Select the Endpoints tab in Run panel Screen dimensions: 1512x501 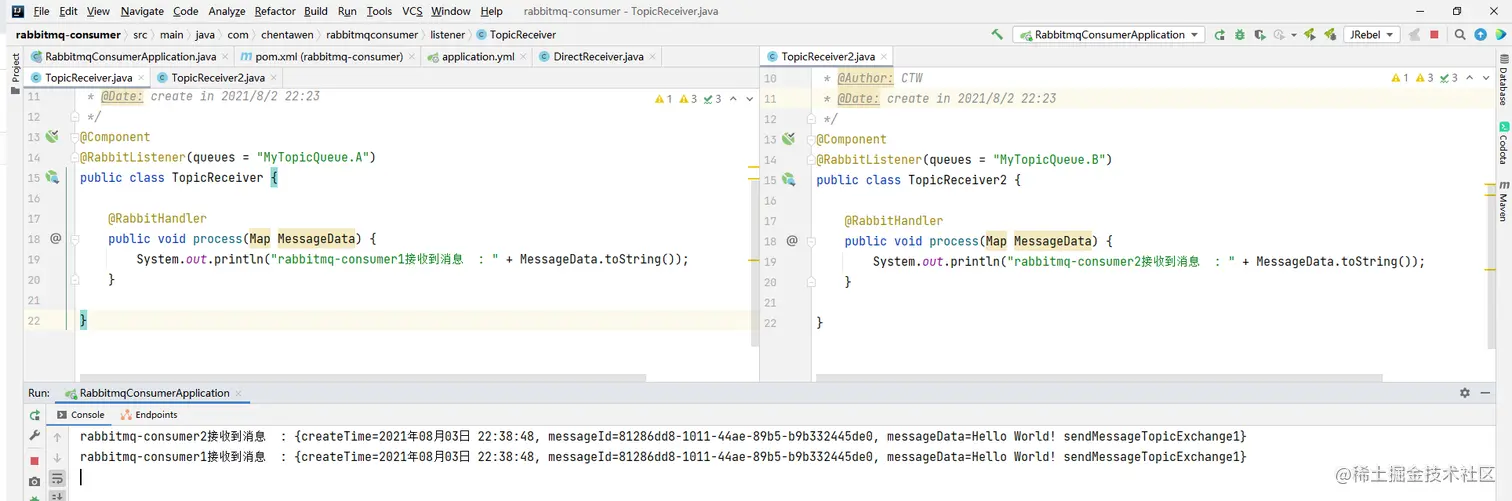(149, 414)
